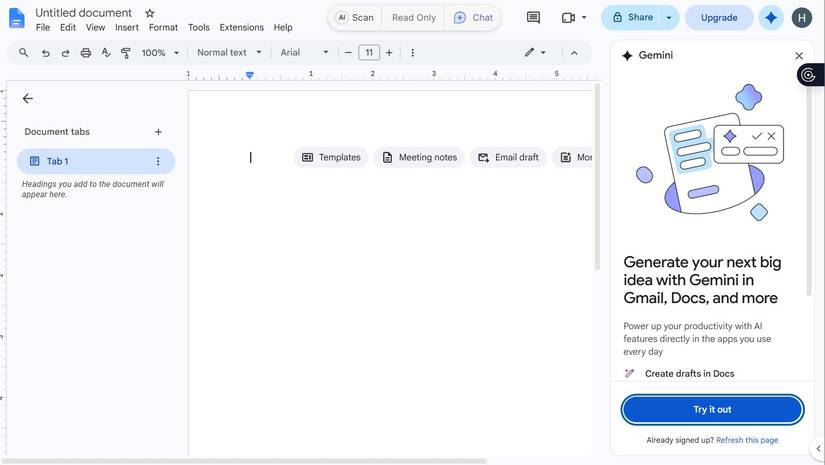This screenshot has width=825, height=465.
Task: Open the account avatar H
Action: [801, 17]
